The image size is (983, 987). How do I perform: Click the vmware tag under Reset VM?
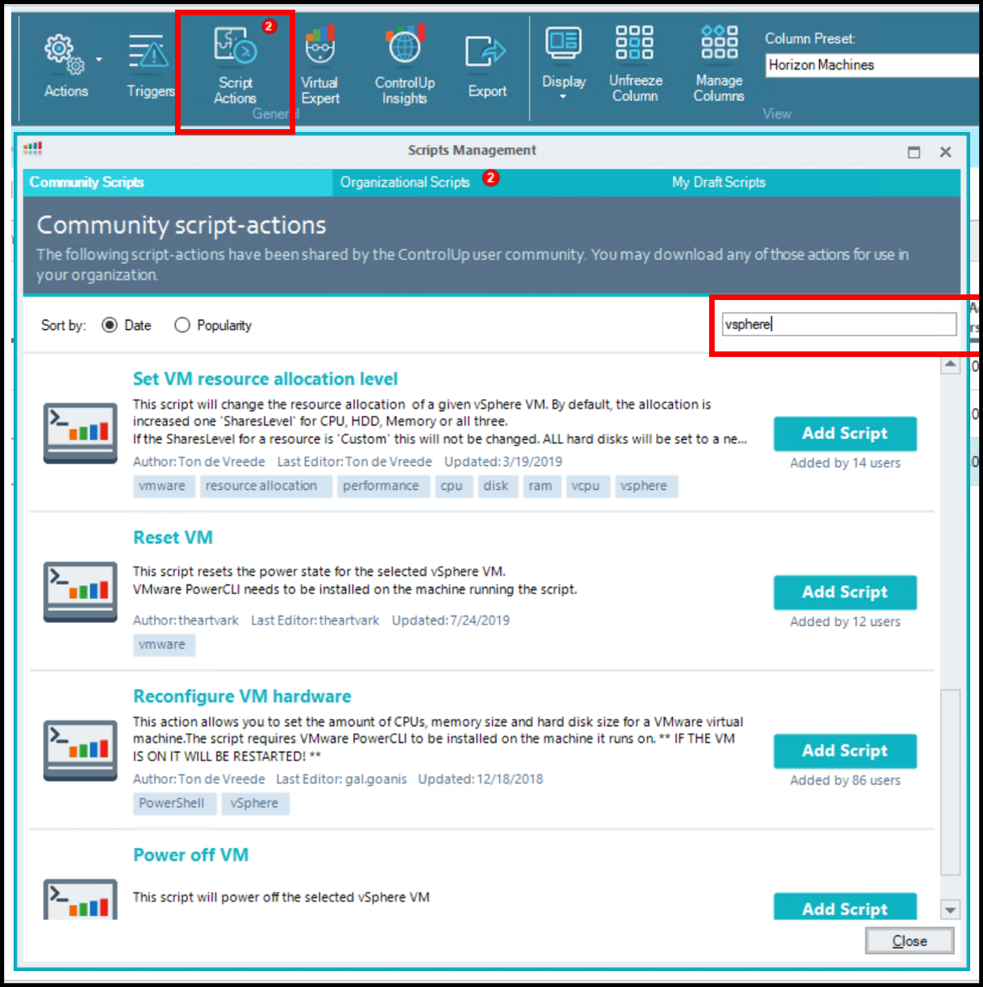coord(164,645)
